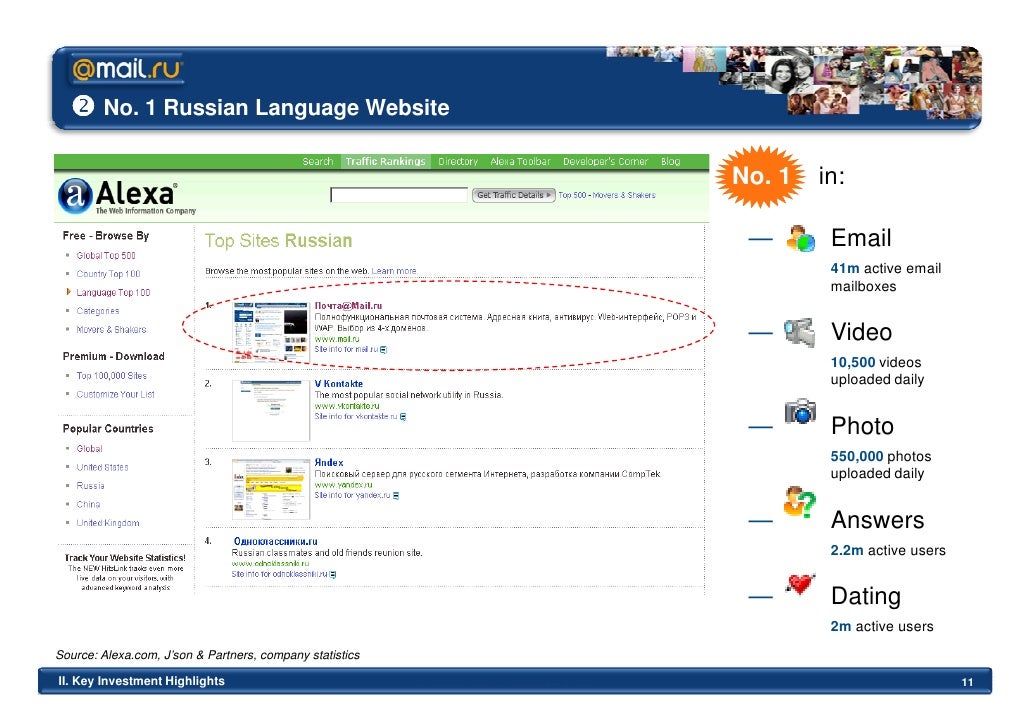Screen dimensions: 1030x728
Task: Select the Traffic Rankings tab
Action: pos(386,162)
